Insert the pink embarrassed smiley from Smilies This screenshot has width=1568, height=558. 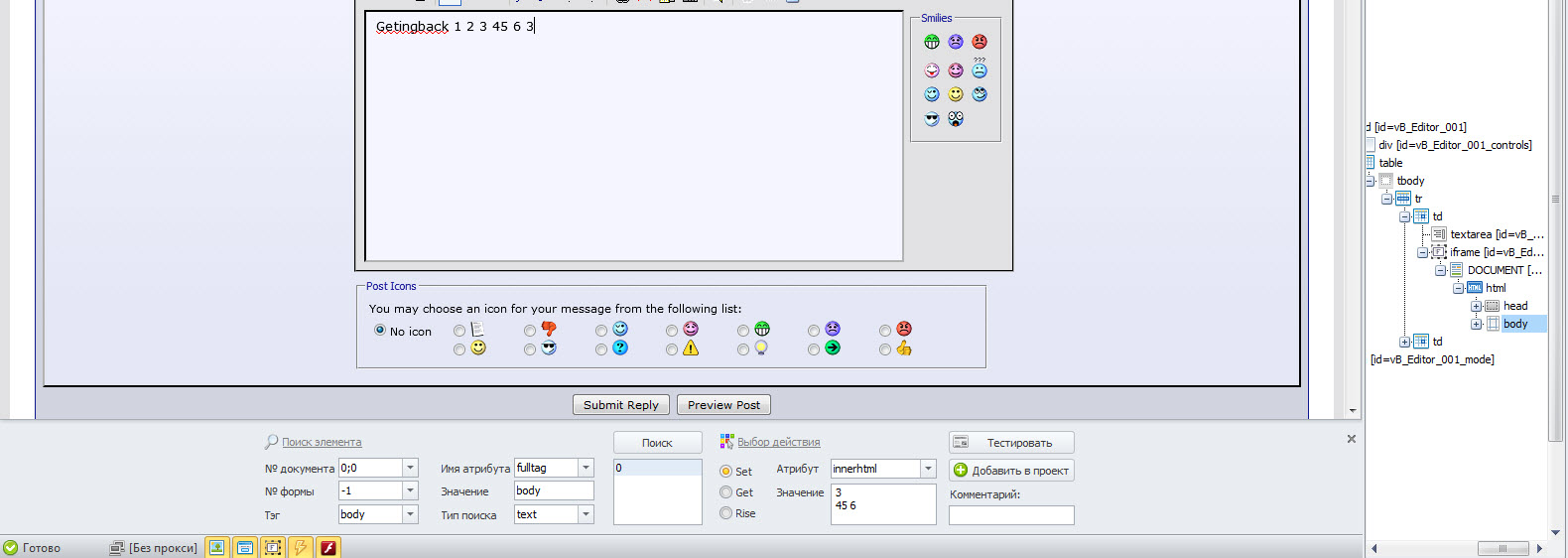pyautogui.click(x=956, y=70)
